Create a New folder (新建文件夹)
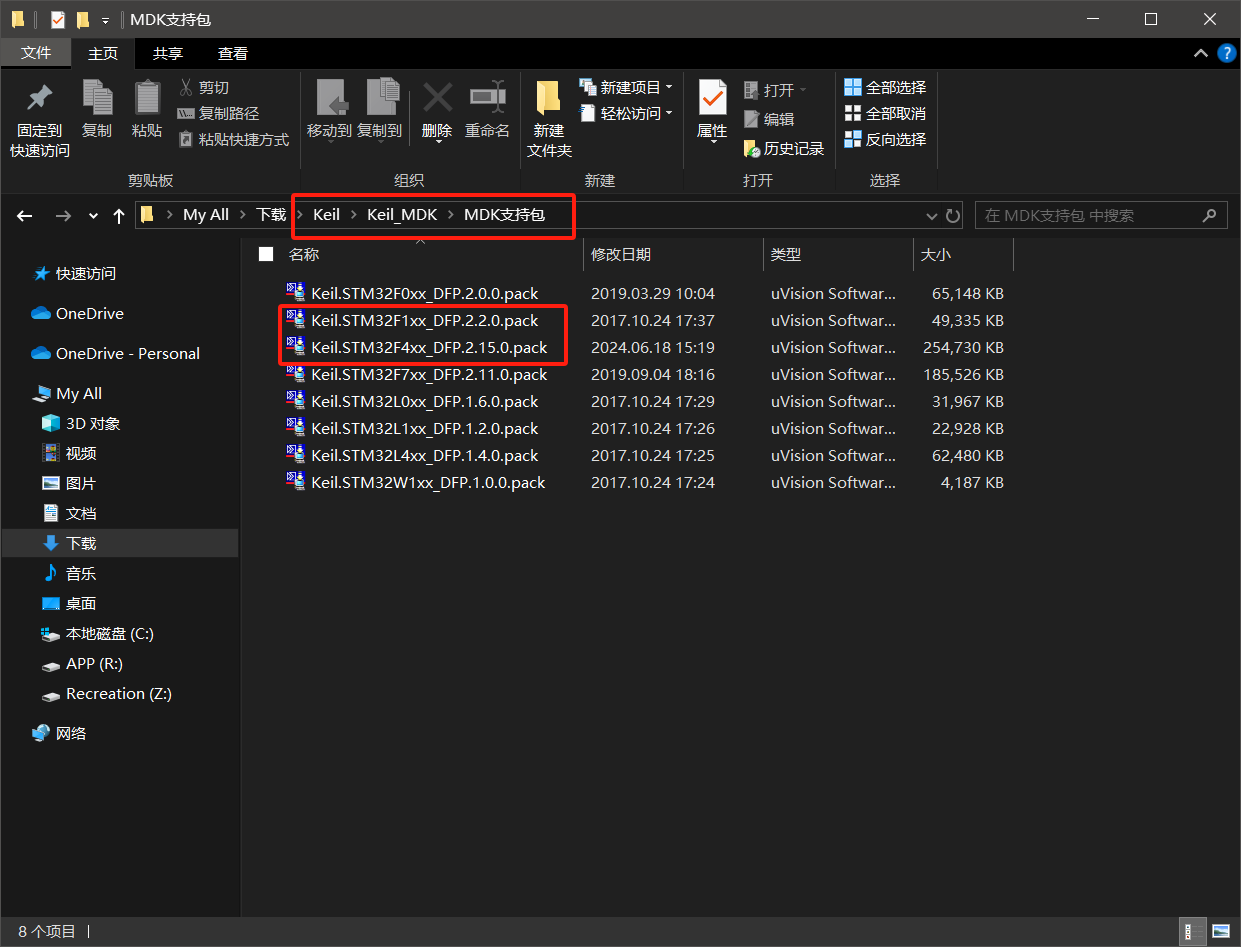Screen dimensions: 1241x947 click(549, 120)
